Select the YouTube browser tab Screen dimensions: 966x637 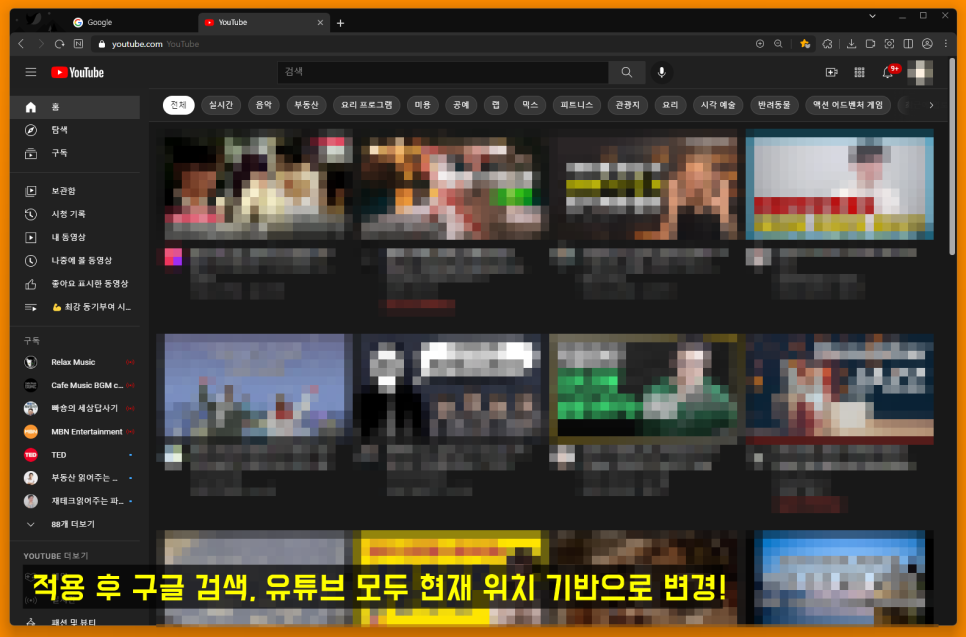[x=264, y=22]
